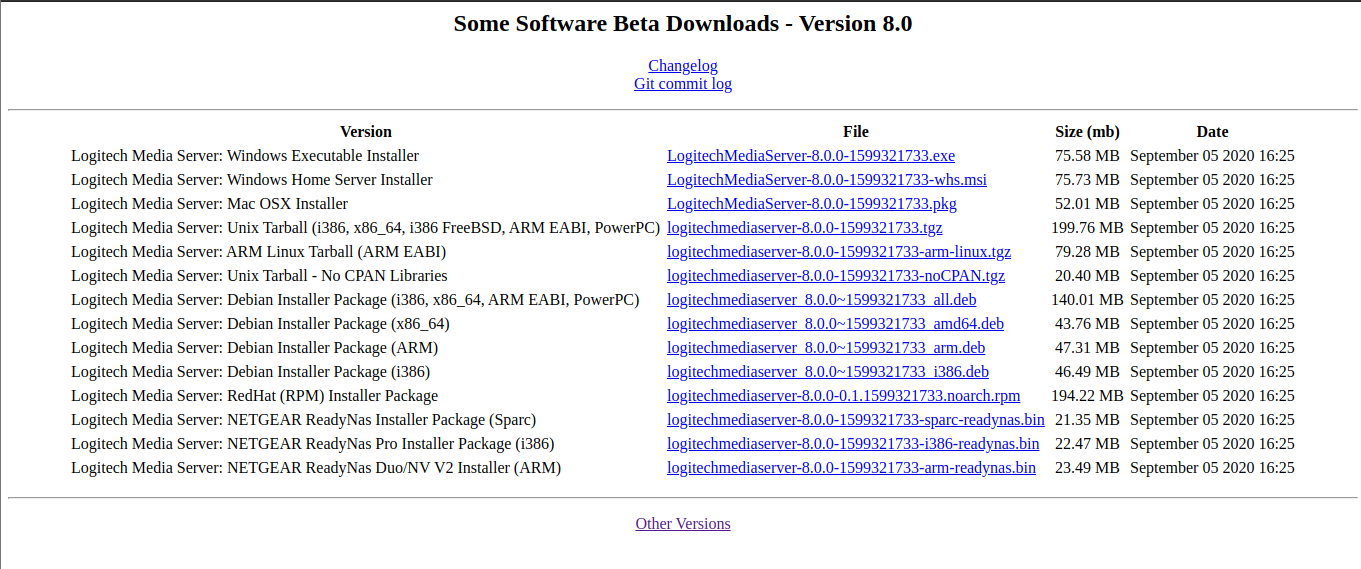The width and height of the screenshot is (1361, 569).
Task: Download the i386-readynas.bin file
Action: point(853,444)
